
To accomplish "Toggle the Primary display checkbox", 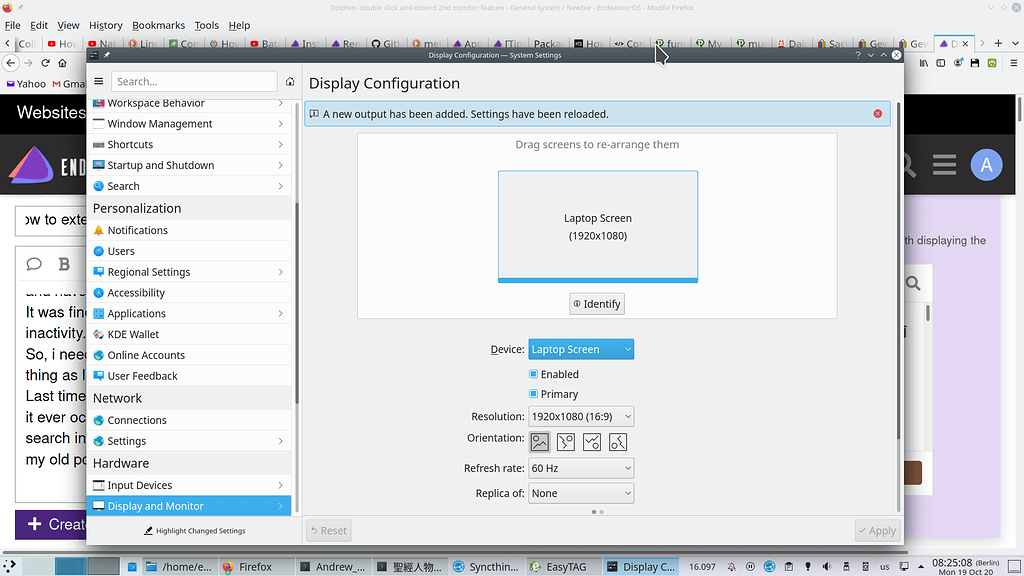I will point(534,394).
